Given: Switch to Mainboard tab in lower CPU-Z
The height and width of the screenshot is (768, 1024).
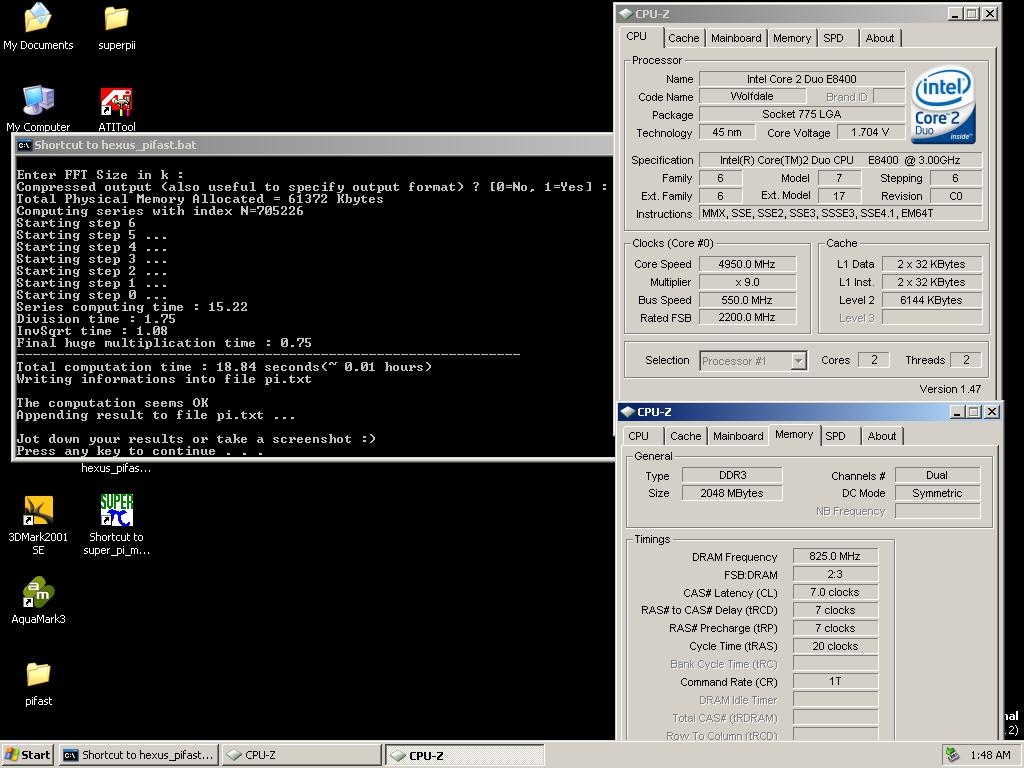Looking at the screenshot, I should click(x=738, y=436).
